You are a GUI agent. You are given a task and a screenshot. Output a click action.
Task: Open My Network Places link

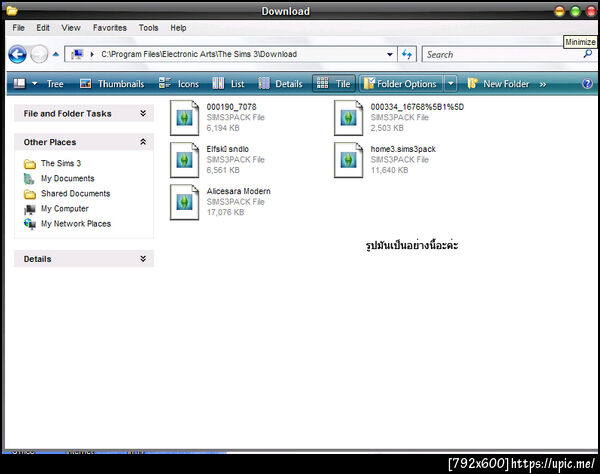pos(76,224)
